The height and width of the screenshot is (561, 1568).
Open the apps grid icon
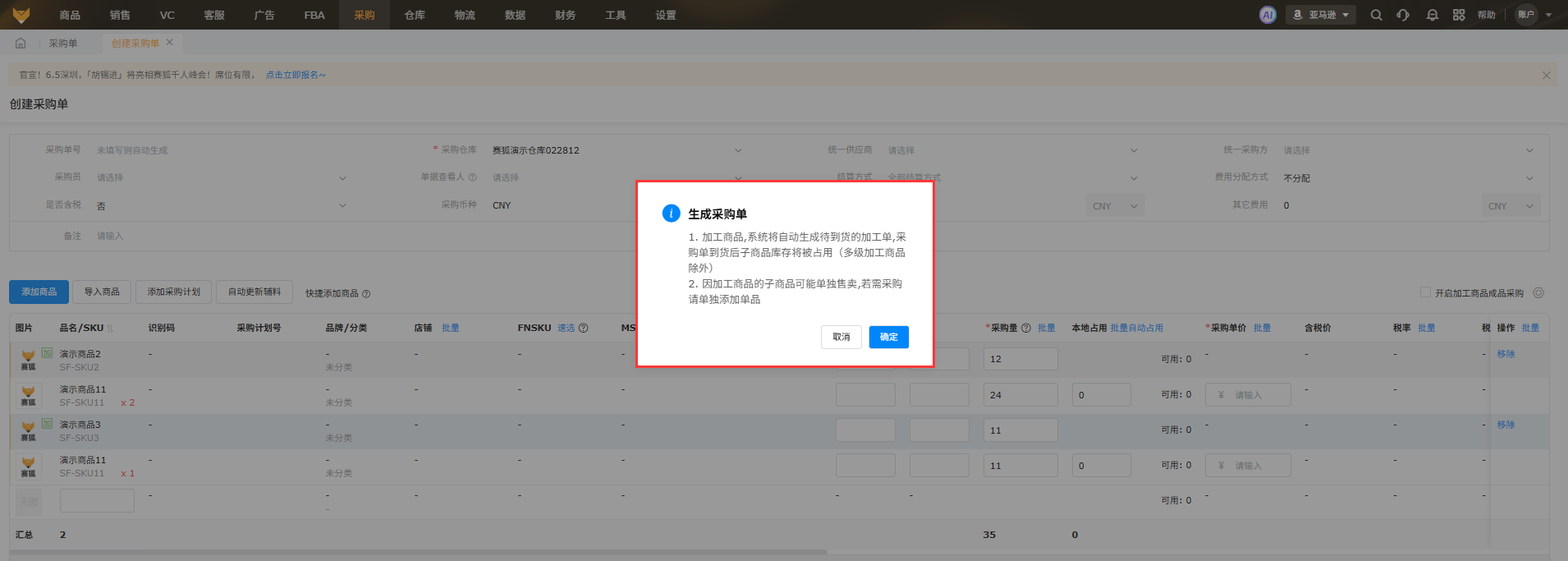tap(1459, 15)
